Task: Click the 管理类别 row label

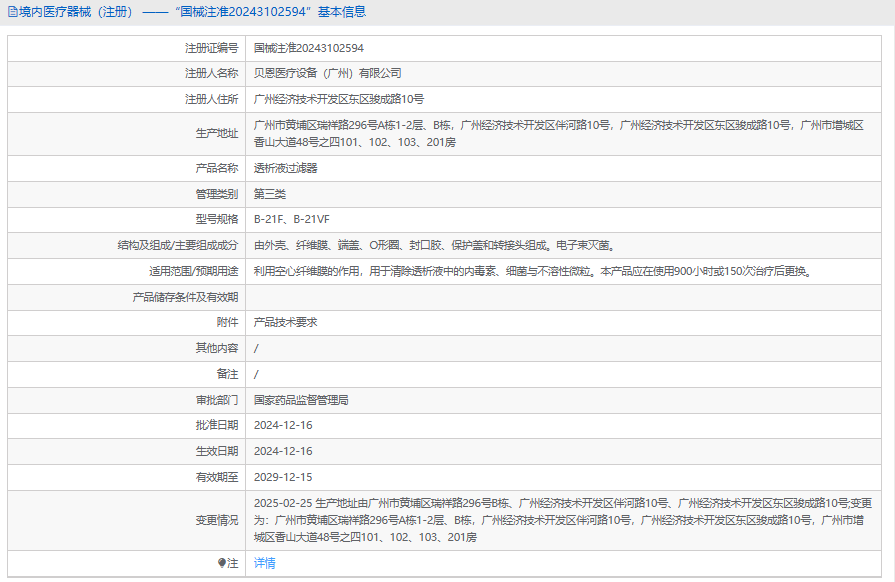Action: tap(217, 194)
